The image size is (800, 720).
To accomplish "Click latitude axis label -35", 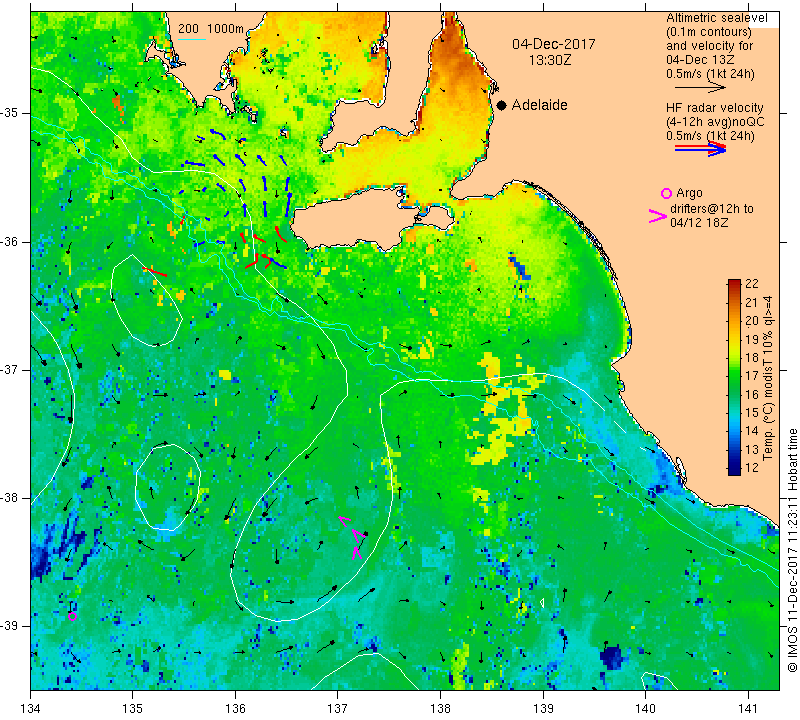I will click(x=10, y=113).
